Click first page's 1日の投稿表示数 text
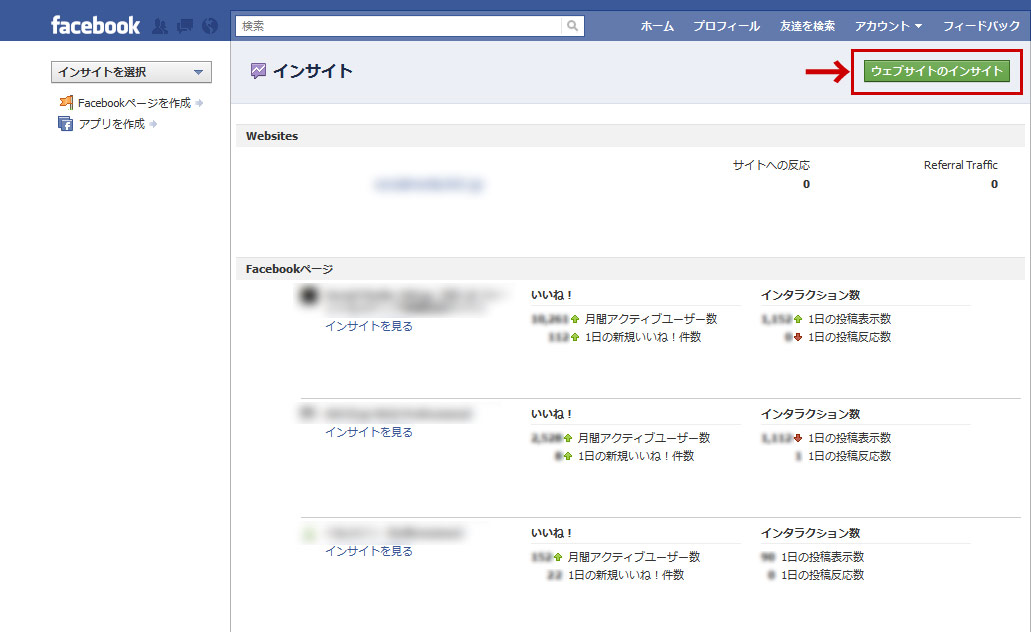The image size is (1031, 632). click(850, 319)
